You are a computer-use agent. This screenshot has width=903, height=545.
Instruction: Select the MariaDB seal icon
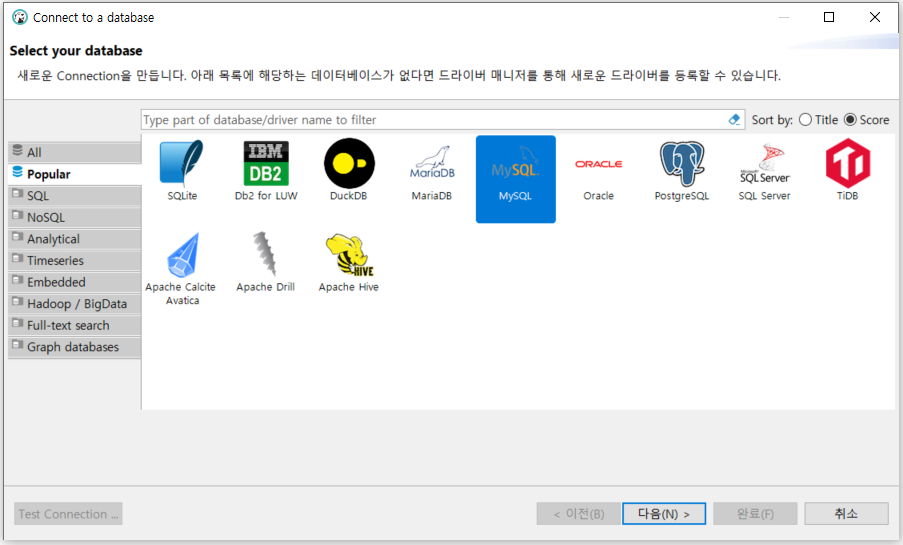432,162
